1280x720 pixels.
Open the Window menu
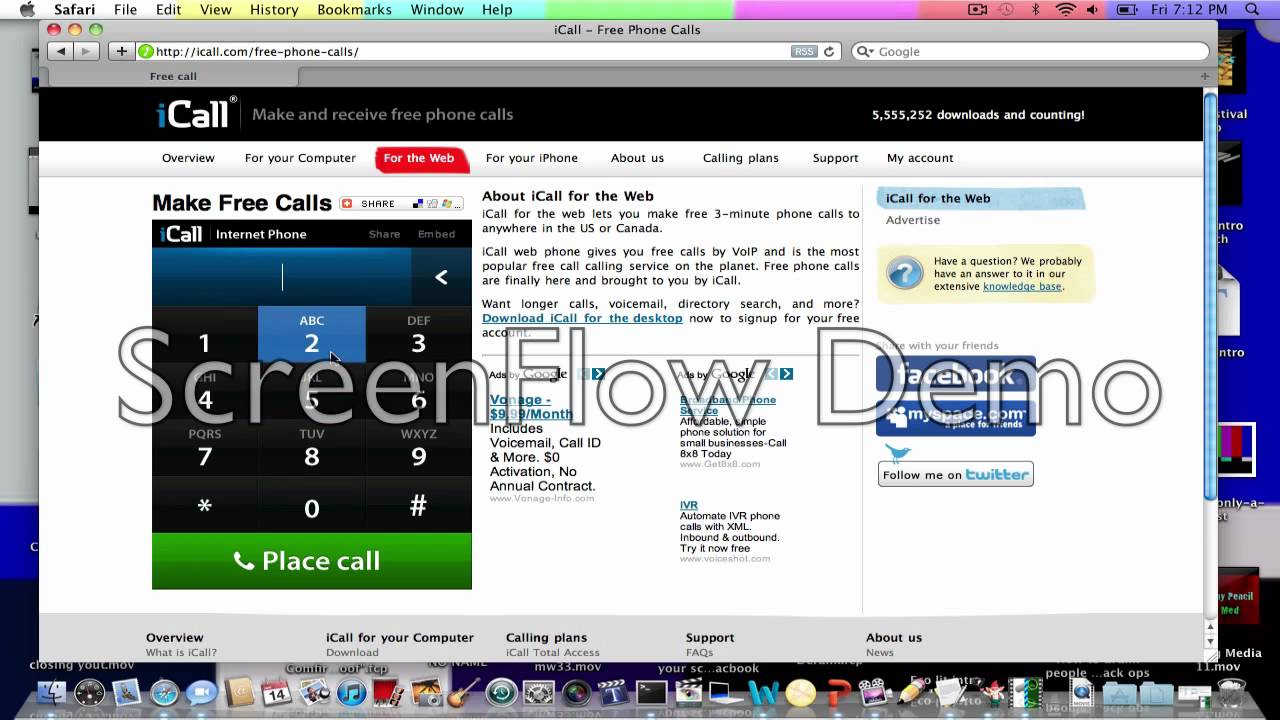437,9
